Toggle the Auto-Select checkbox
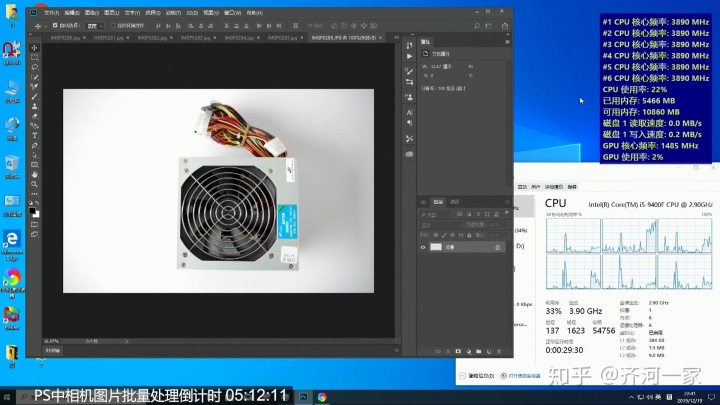Image resolution: width=720 pixels, height=405 pixels. pyautogui.click(x=55, y=25)
